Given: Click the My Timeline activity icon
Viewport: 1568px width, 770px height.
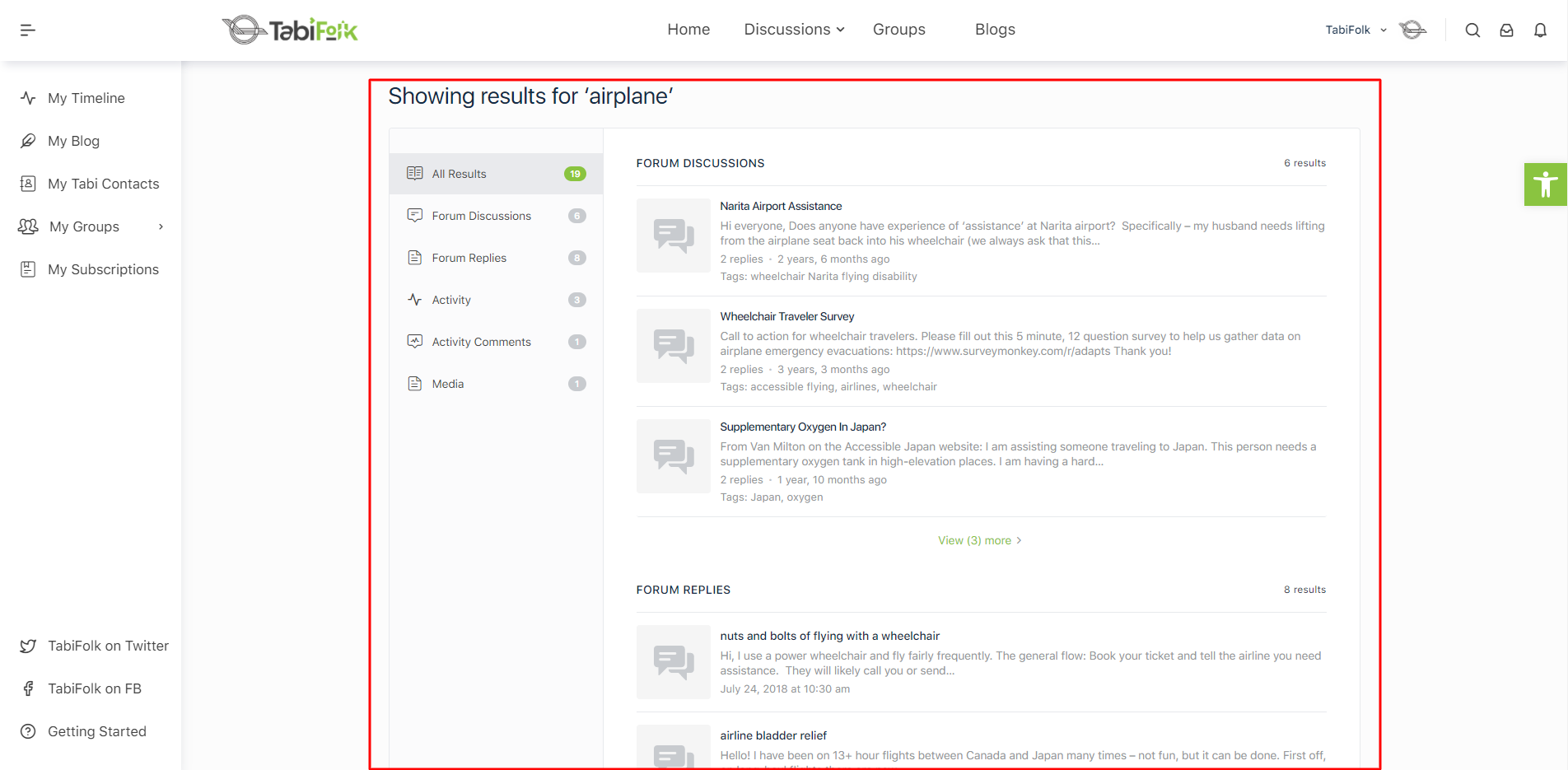Looking at the screenshot, I should [x=28, y=98].
